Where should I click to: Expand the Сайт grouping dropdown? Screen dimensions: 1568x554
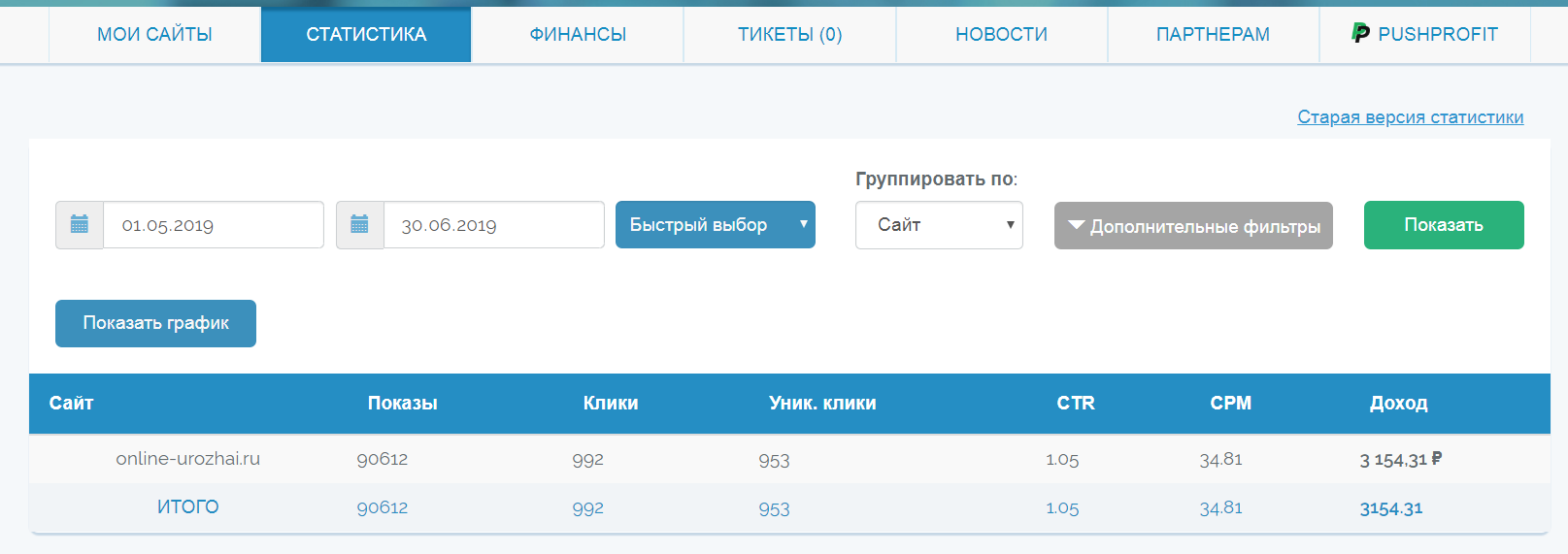pyautogui.click(x=938, y=225)
